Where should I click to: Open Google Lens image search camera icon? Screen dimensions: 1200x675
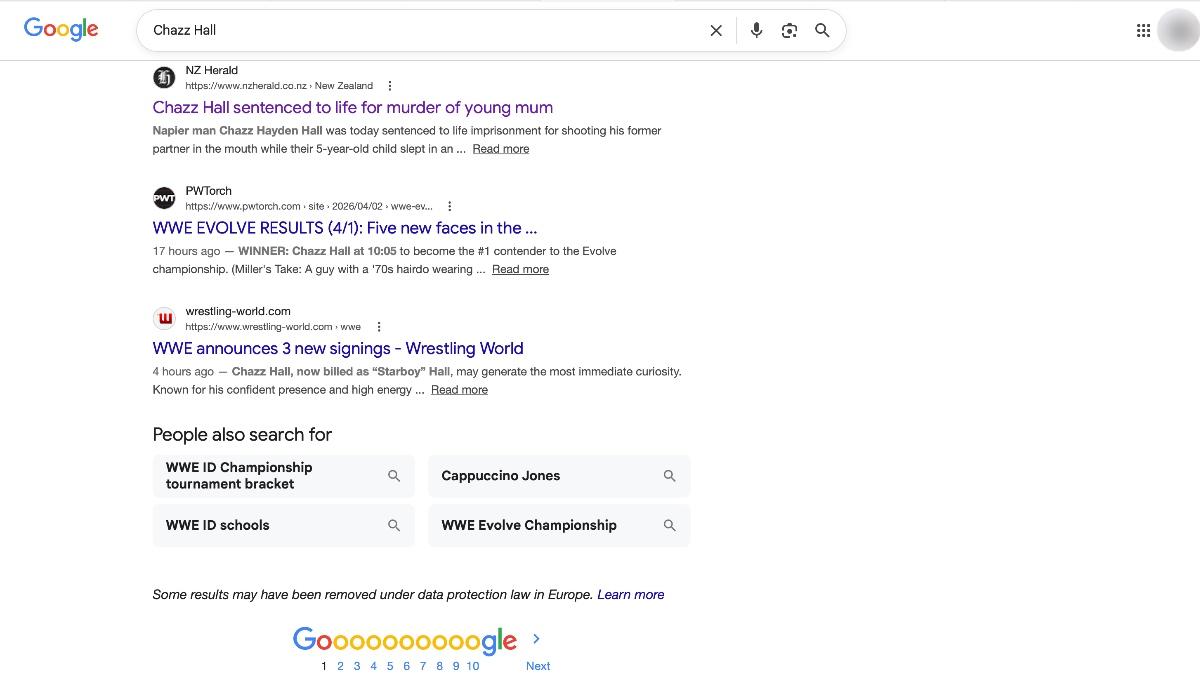pyautogui.click(x=789, y=30)
